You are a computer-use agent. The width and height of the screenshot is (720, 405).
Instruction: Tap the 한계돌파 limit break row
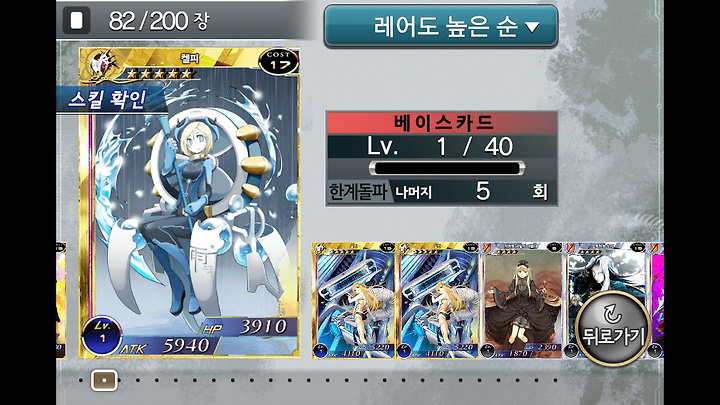click(442, 191)
